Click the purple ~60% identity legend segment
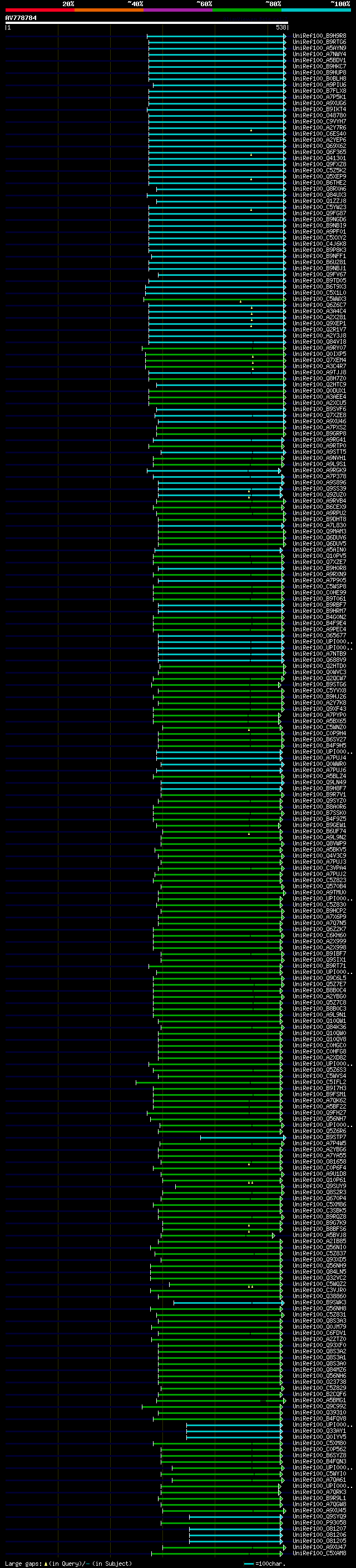 click(x=179, y=10)
